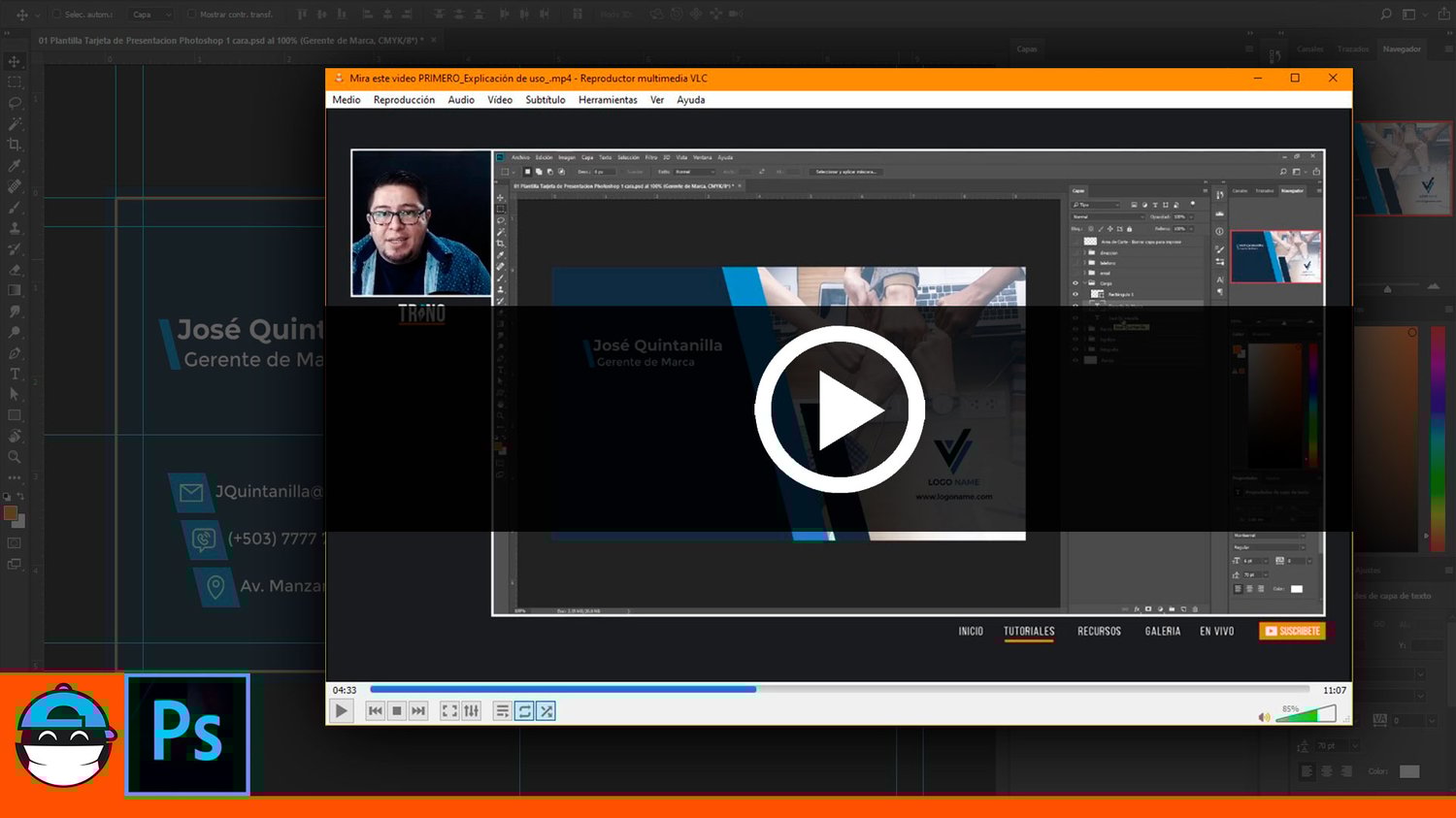Toggle VLC fullscreen mode icon

pyautogui.click(x=449, y=711)
